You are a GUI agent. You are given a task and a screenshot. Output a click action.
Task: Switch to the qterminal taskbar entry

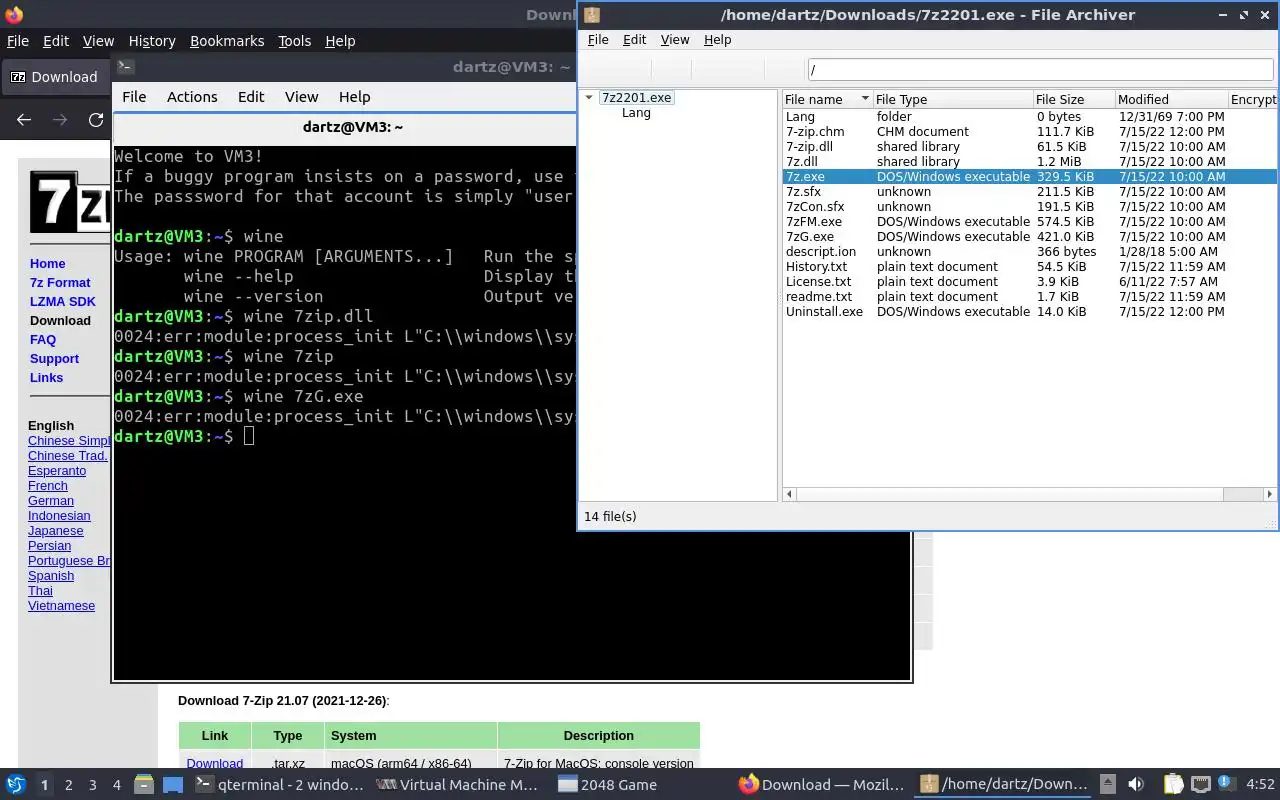point(279,785)
